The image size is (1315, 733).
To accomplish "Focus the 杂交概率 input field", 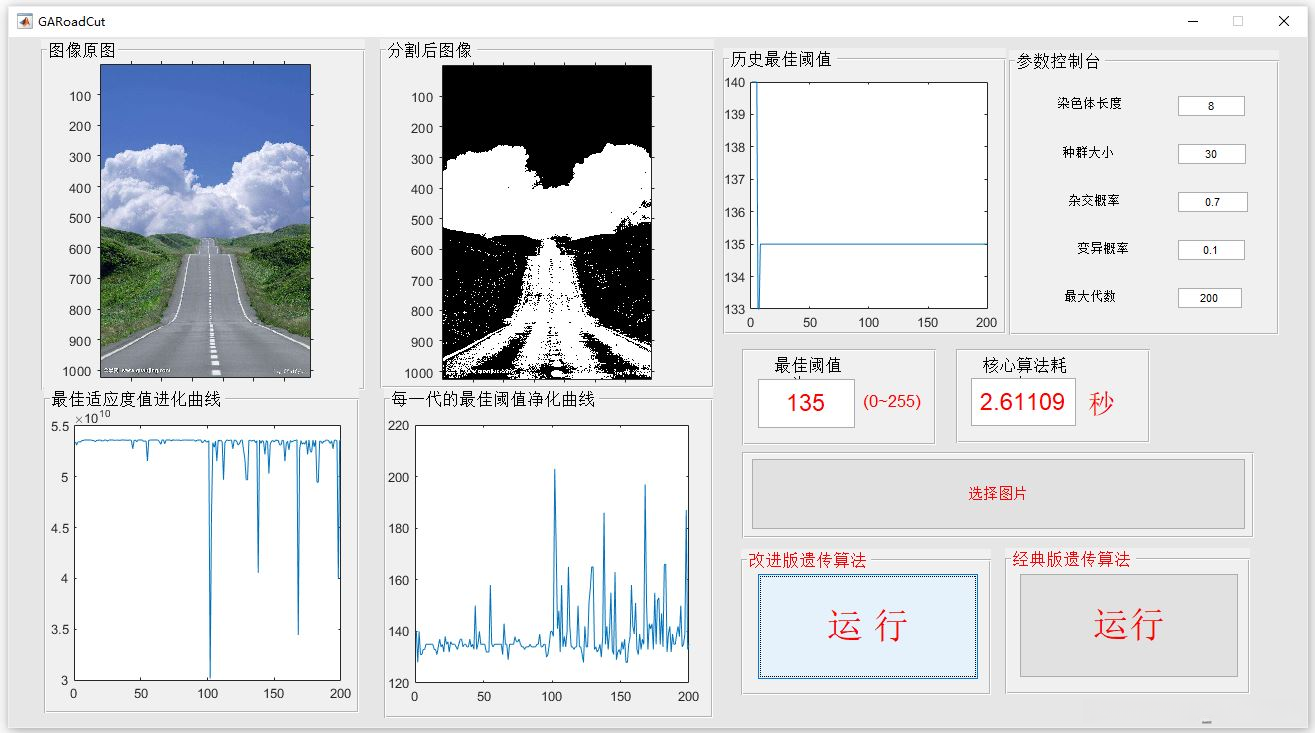I will pyautogui.click(x=1212, y=202).
